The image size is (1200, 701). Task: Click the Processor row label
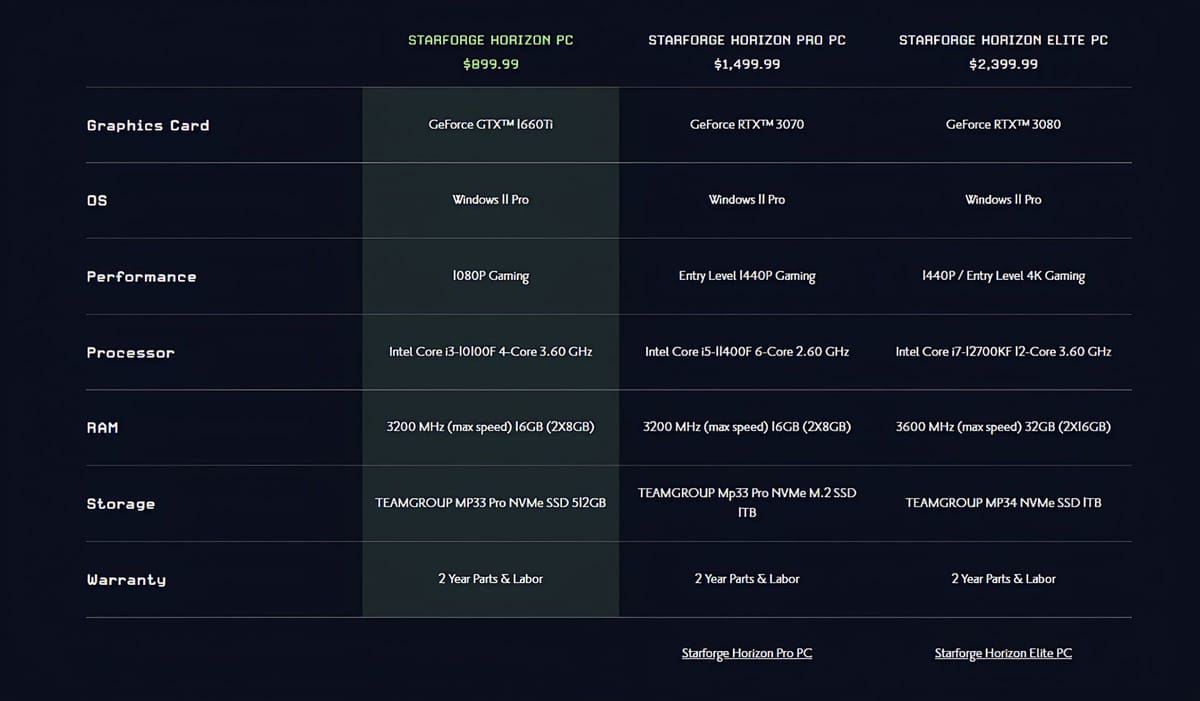(130, 352)
